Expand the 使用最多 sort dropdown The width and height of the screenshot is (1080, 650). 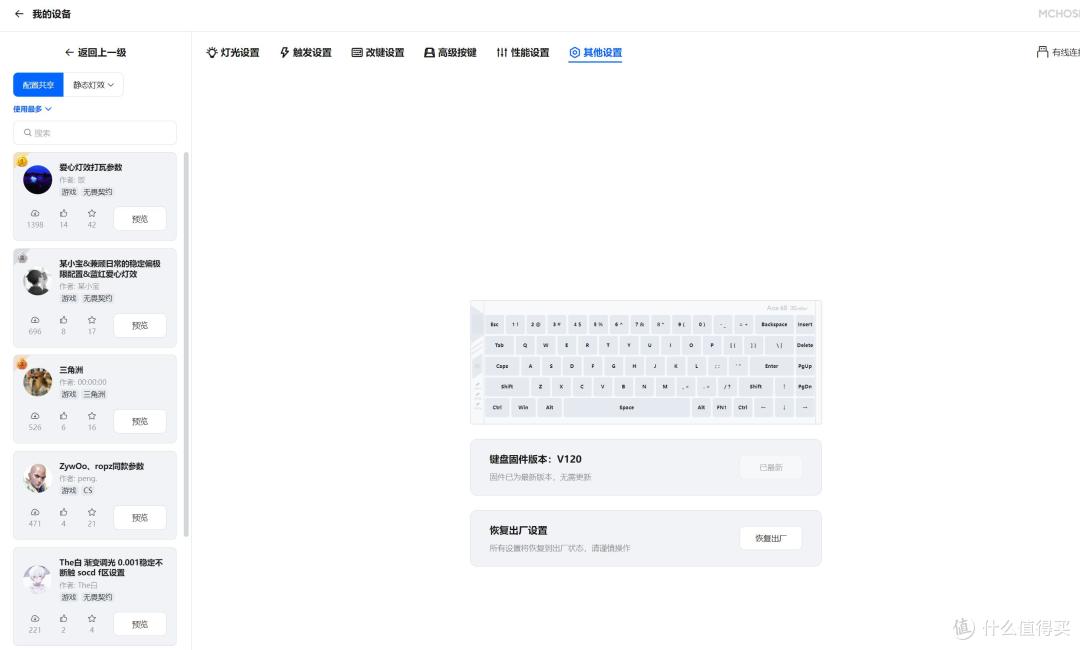[x=32, y=109]
